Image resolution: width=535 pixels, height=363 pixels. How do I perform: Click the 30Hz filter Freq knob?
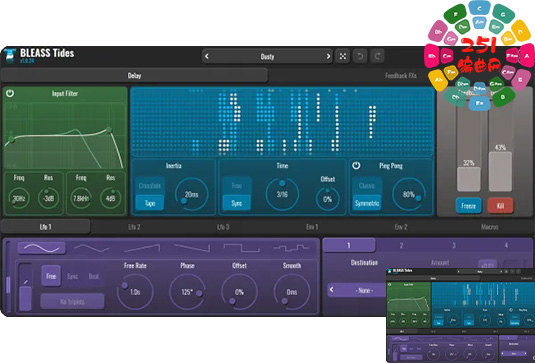point(19,198)
